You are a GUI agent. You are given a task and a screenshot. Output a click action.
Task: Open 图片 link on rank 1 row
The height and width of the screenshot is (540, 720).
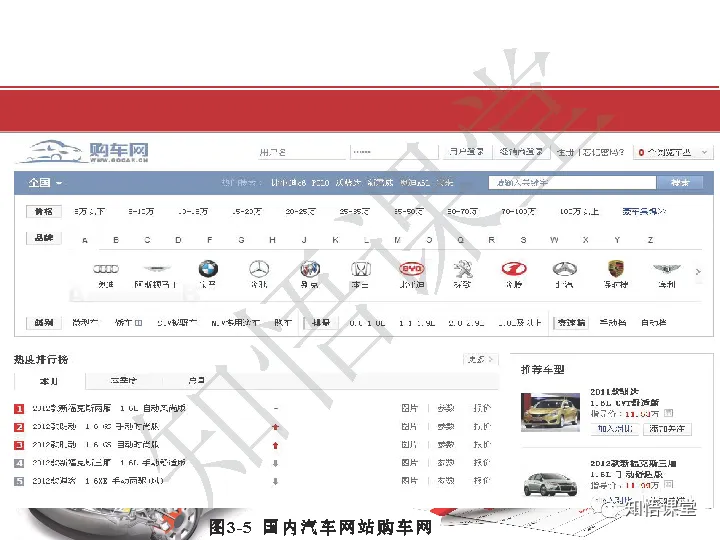click(410, 408)
